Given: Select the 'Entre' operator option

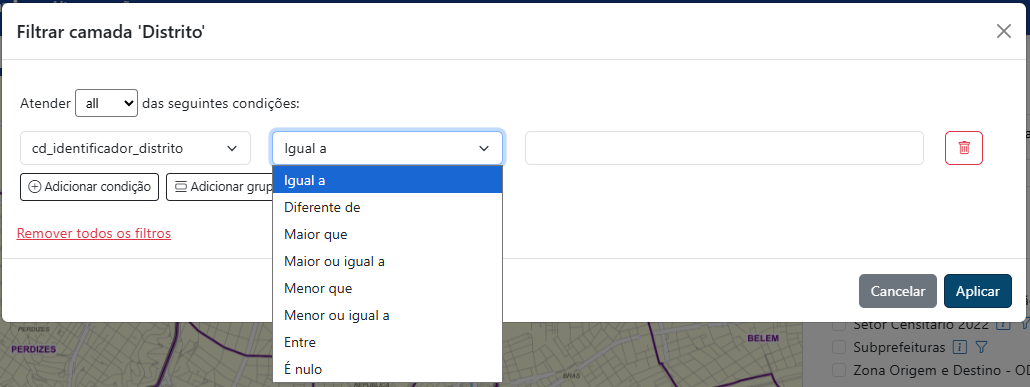Looking at the screenshot, I should [388, 342].
